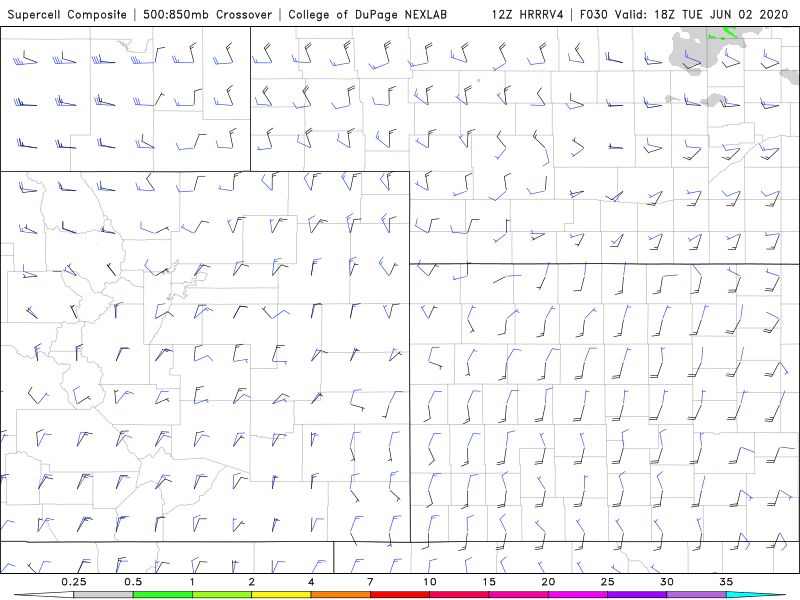
Task: Click the orange 4–7 color bar segment
Action: [x=340, y=595]
